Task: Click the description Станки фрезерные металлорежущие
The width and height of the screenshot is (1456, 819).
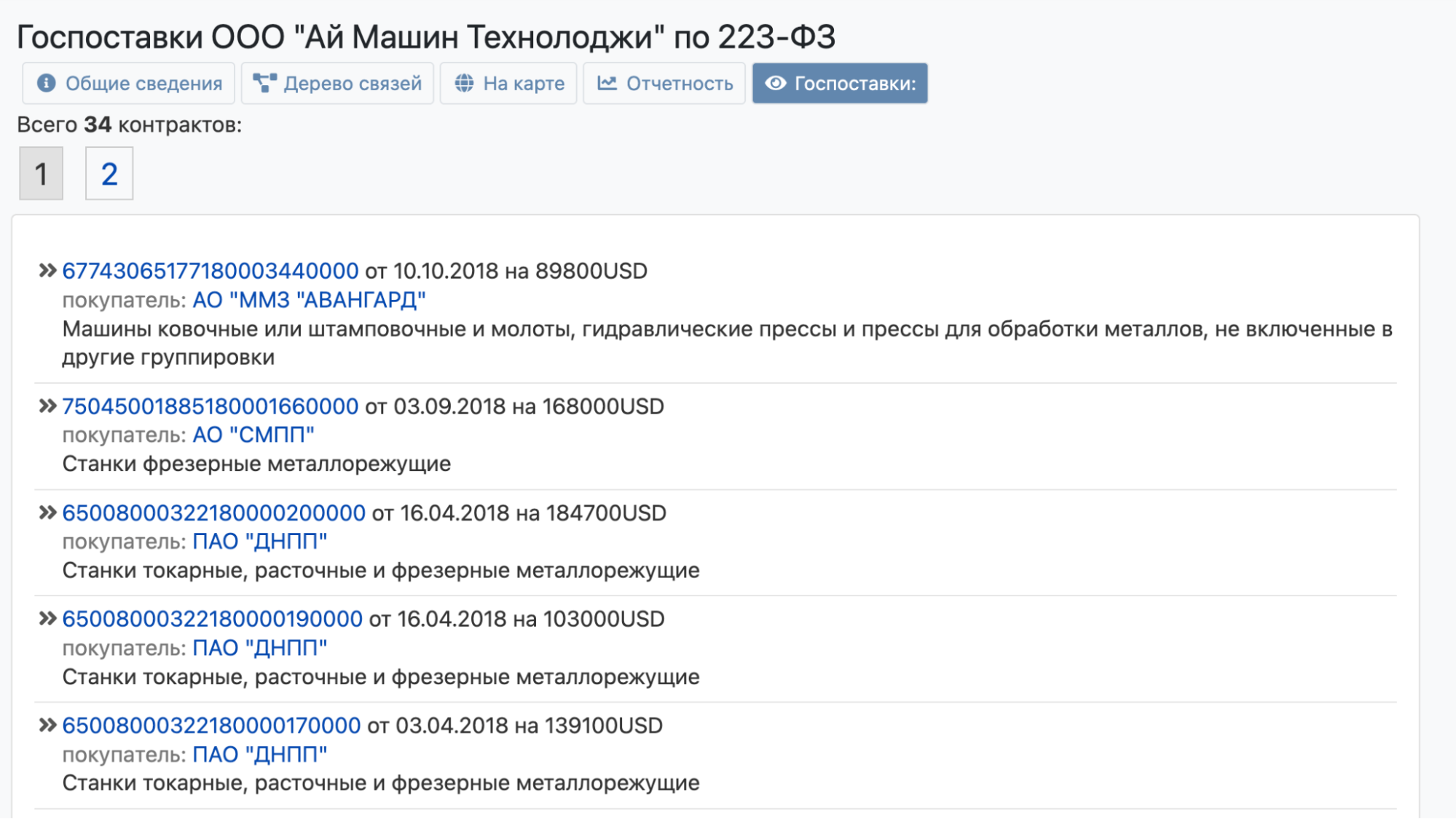Action: click(x=256, y=464)
